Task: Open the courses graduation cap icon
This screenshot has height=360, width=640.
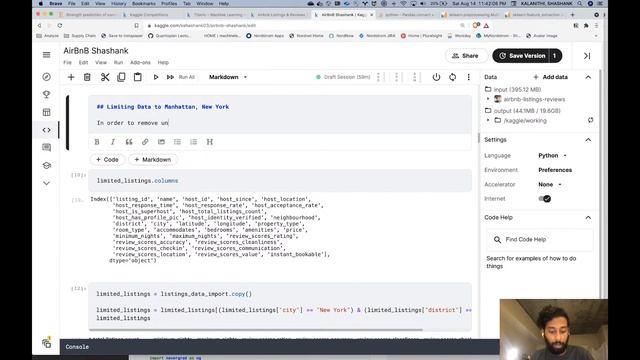Action: pos(47,165)
